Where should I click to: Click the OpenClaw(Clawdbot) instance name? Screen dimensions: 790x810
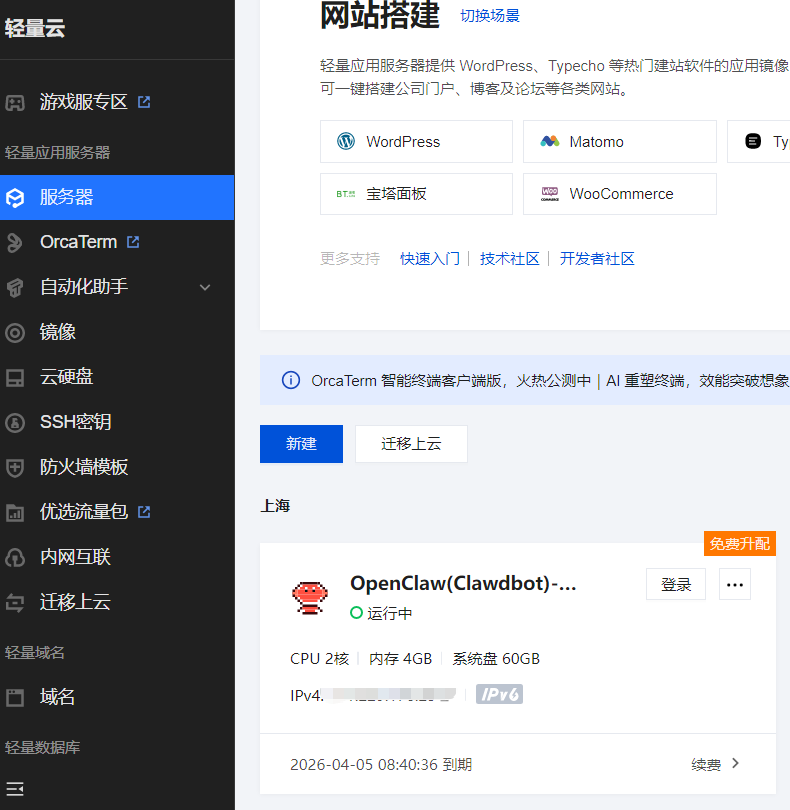click(463, 583)
